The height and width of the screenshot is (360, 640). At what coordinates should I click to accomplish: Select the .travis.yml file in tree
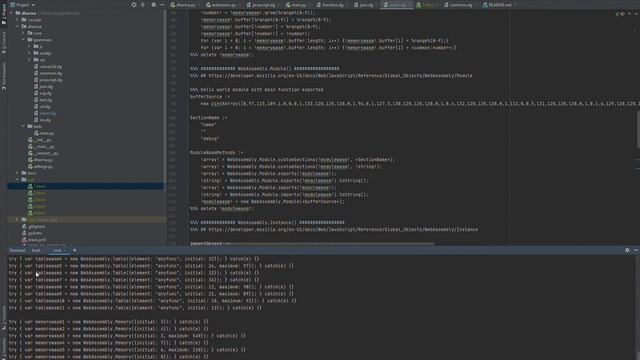click(34, 240)
